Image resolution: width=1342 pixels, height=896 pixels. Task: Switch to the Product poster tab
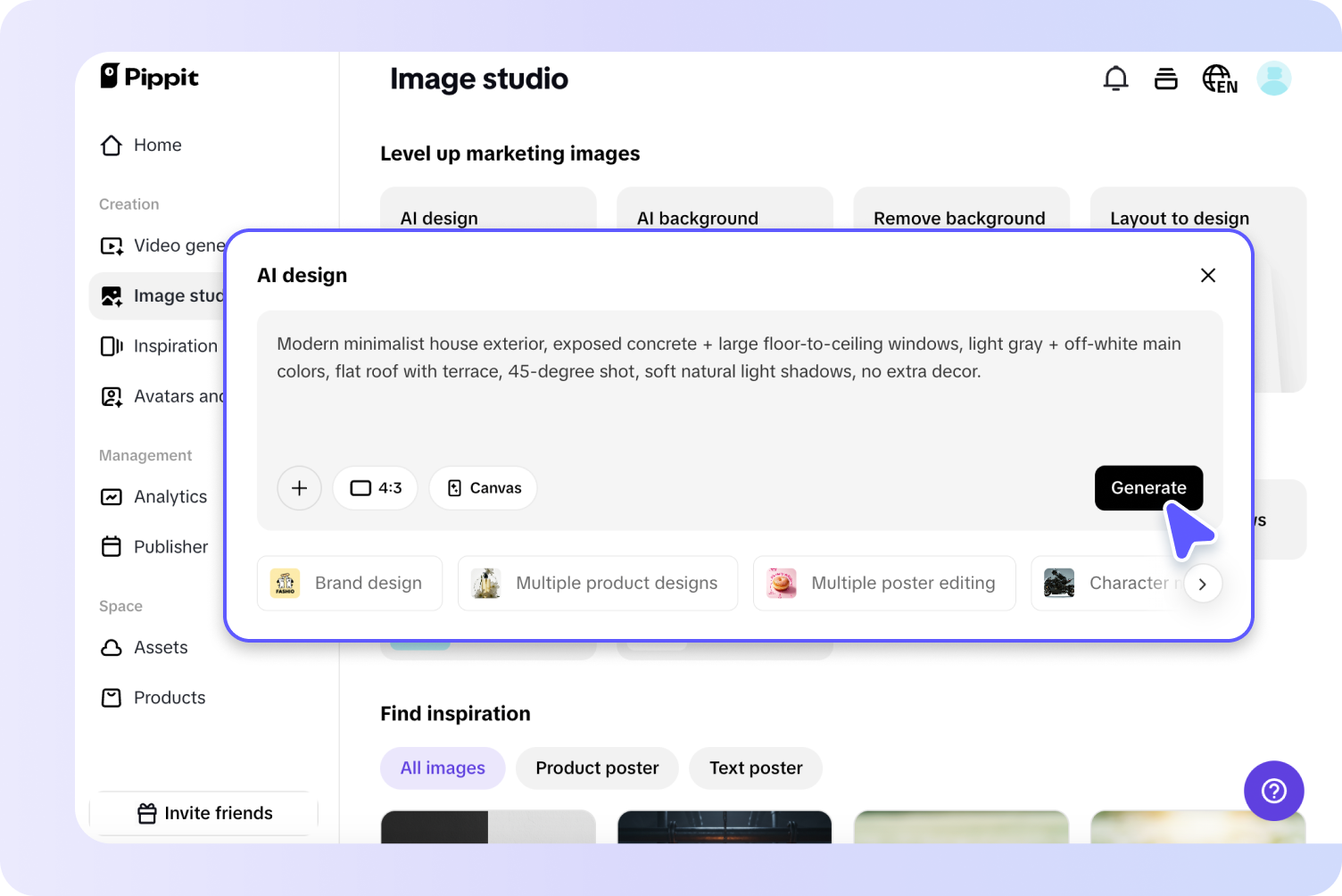point(597,768)
